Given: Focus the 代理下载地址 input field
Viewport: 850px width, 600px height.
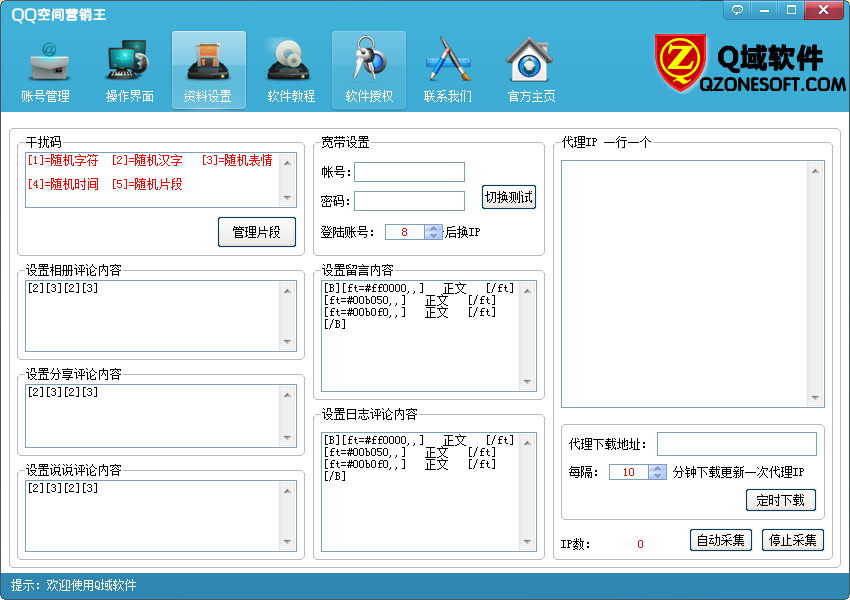Looking at the screenshot, I should pyautogui.click(x=737, y=444).
